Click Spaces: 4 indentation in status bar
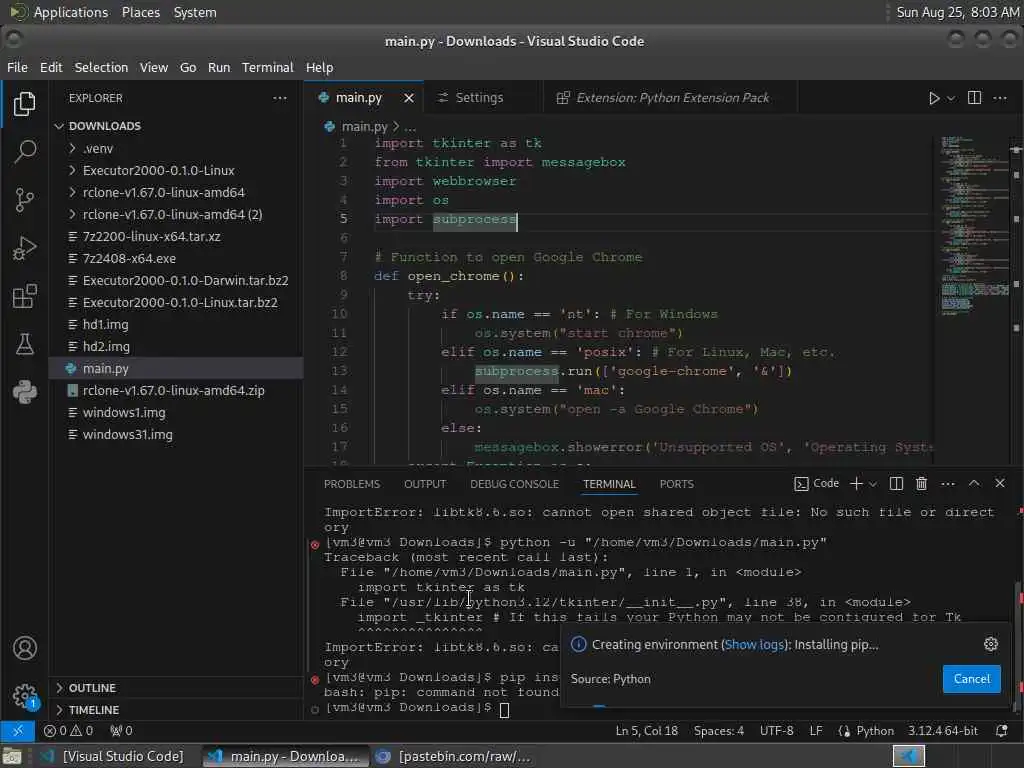The image size is (1024, 768). 718,731
